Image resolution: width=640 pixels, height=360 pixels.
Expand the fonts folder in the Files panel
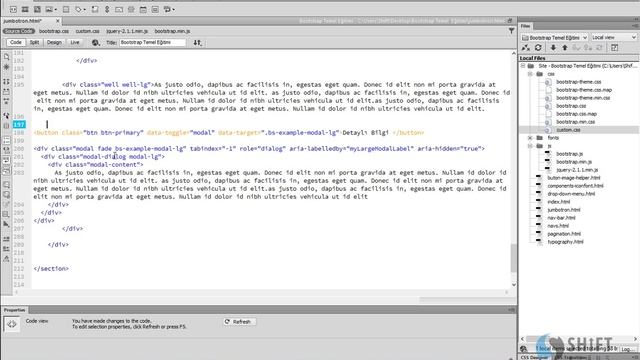[x=530, y=138]
